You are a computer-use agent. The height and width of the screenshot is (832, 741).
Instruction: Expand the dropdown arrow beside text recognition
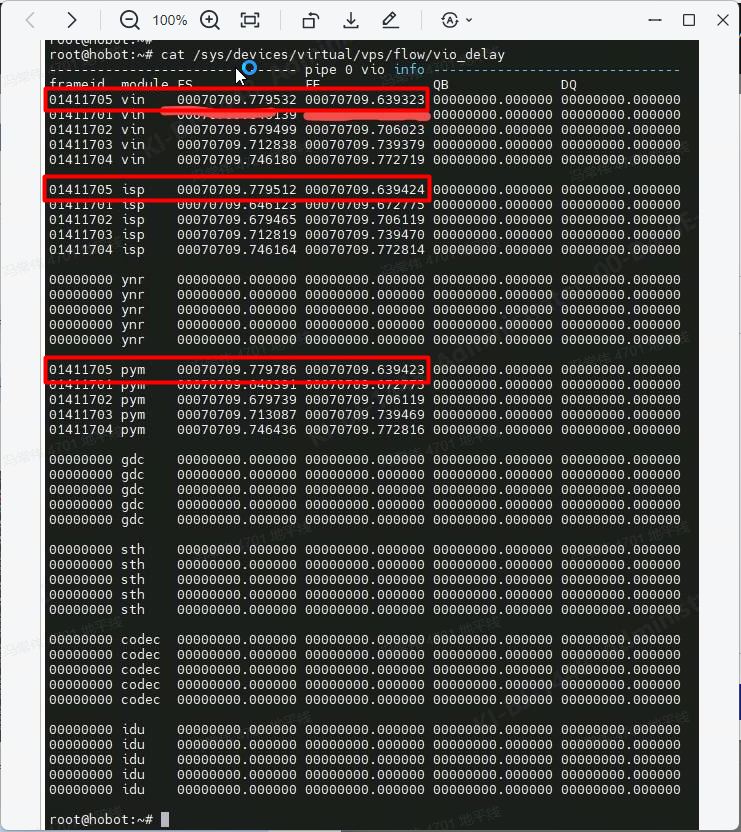470,20
